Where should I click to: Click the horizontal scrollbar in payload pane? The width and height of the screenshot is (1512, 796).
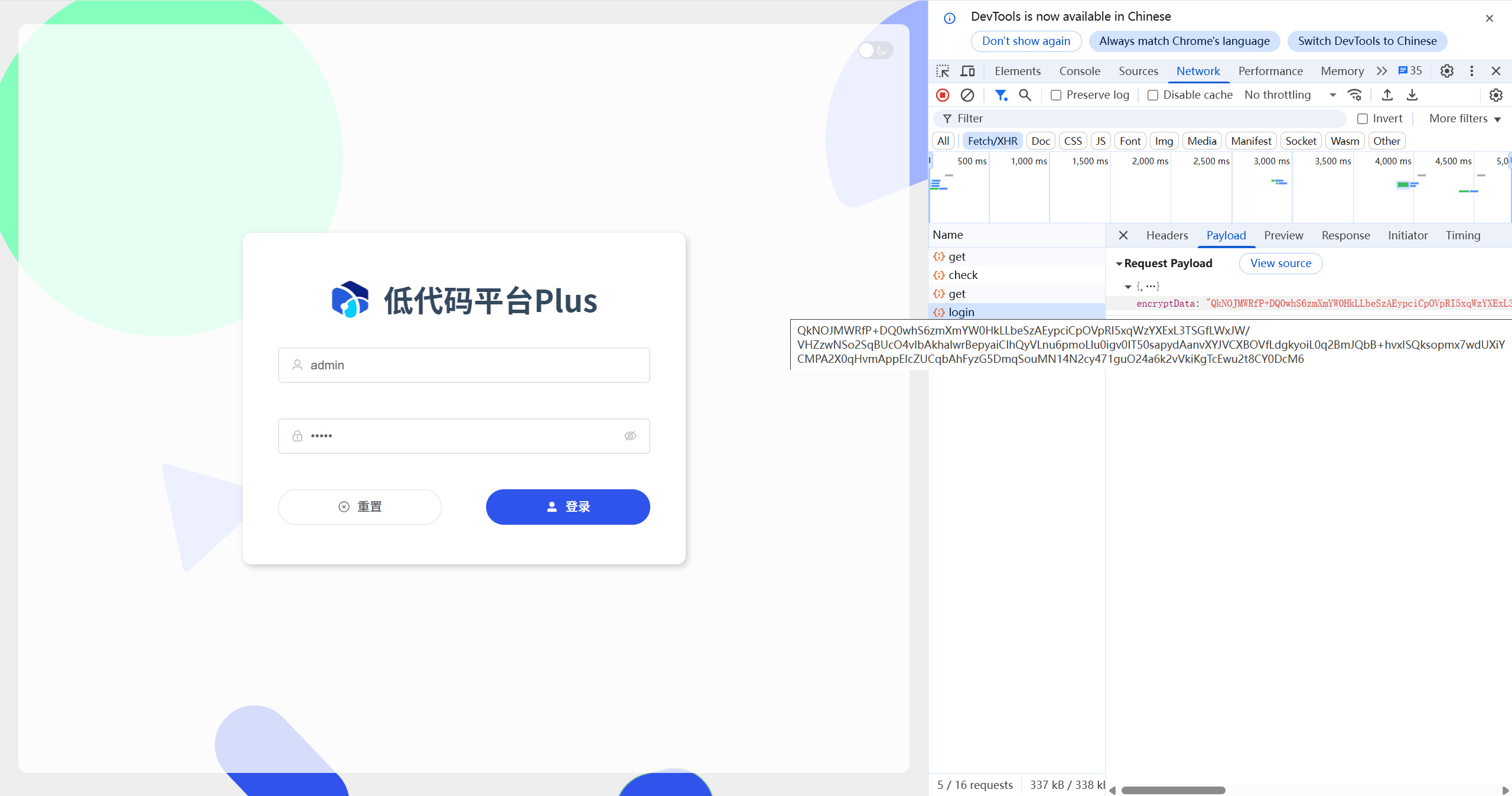coord(1173,790)
